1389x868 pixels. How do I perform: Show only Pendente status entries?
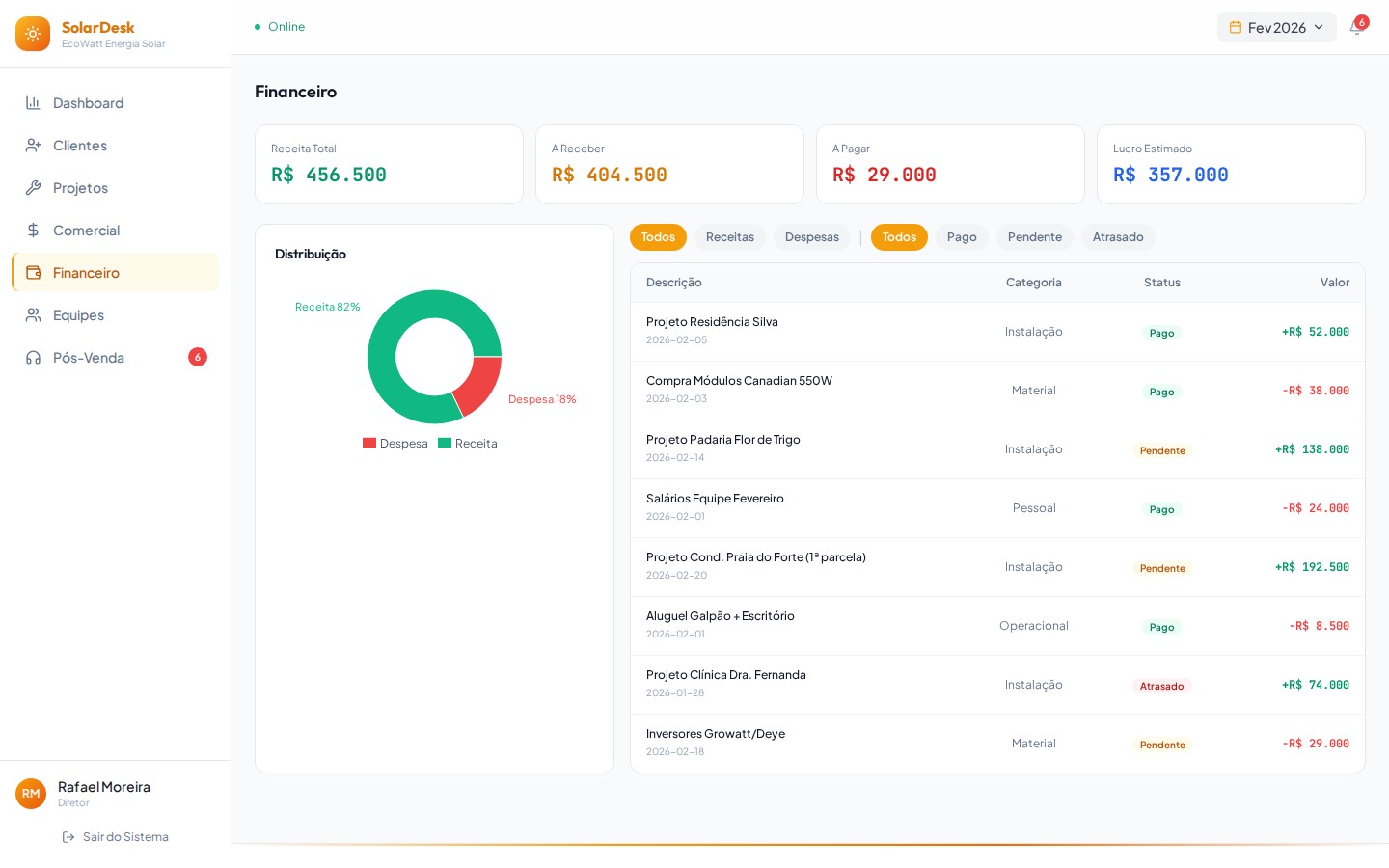point(1034,237)
